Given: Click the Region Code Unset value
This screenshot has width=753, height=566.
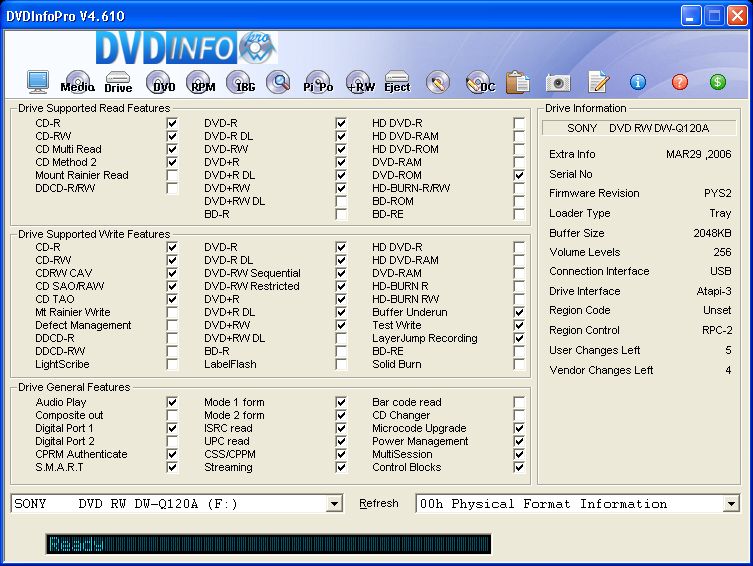Looking at the screenshot, I should coord(717,311).
